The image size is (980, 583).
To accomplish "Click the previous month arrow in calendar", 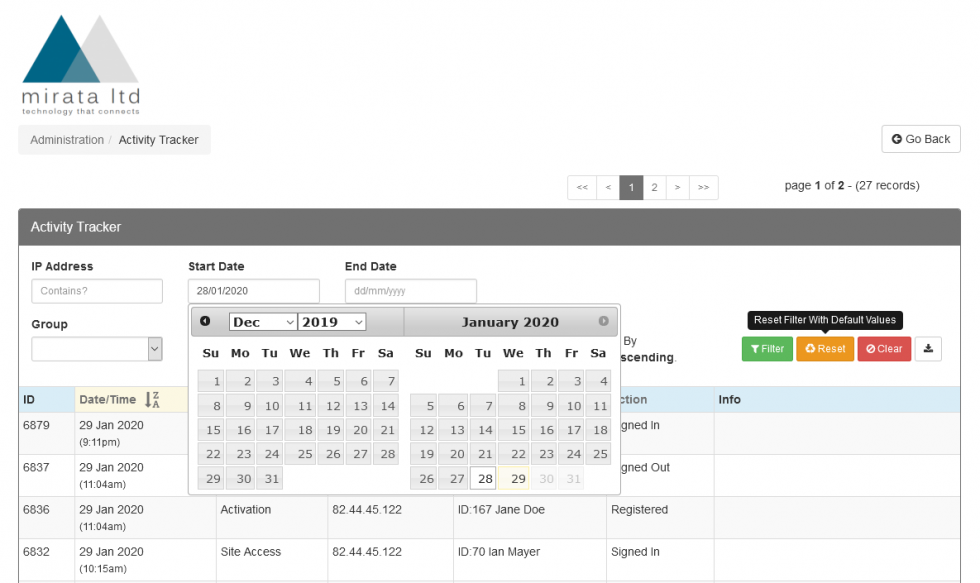I will pyautogui.click(x=205, y=321).
